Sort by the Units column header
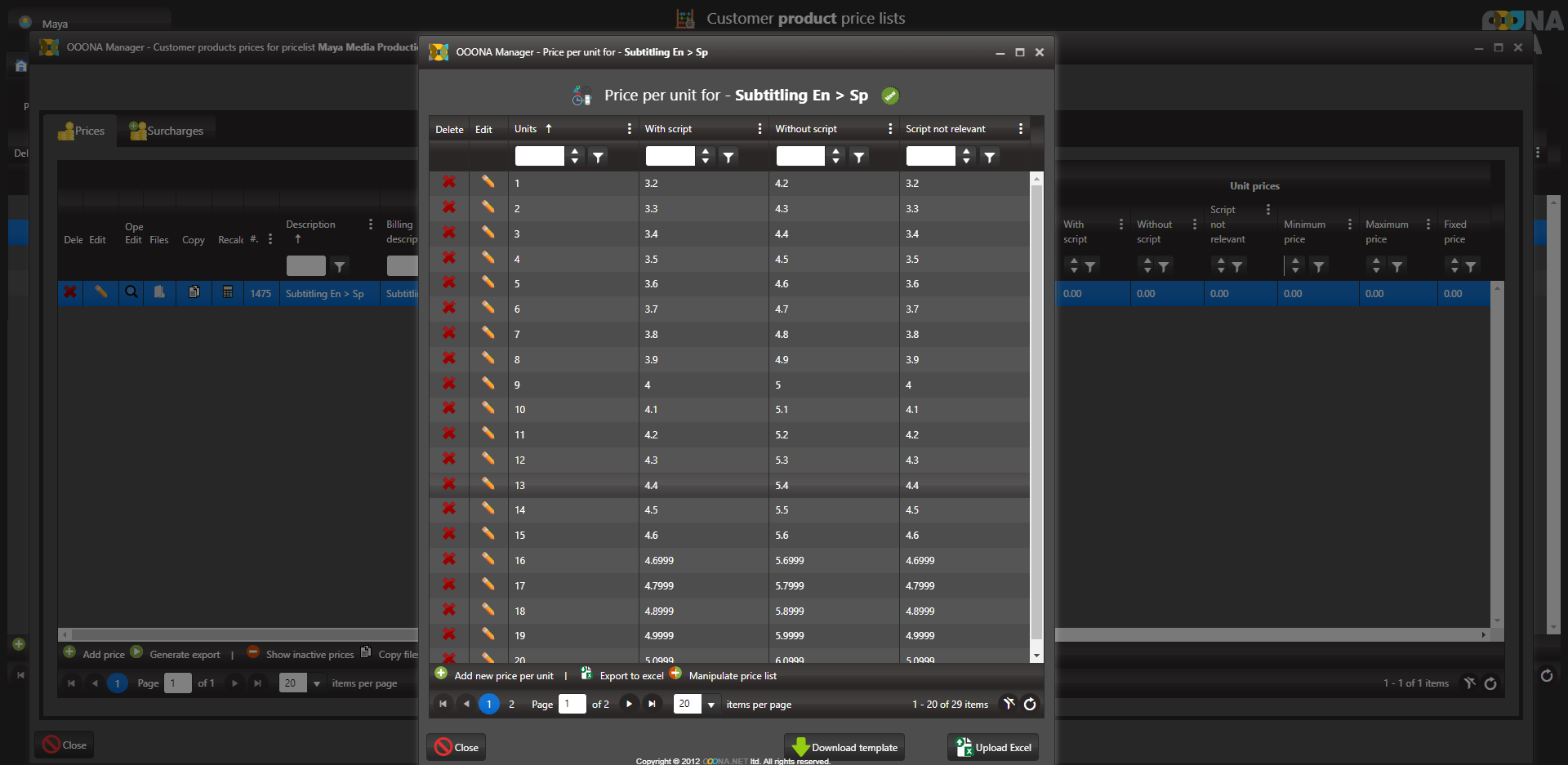This screenshot has width=1568, height=765. 526,129
